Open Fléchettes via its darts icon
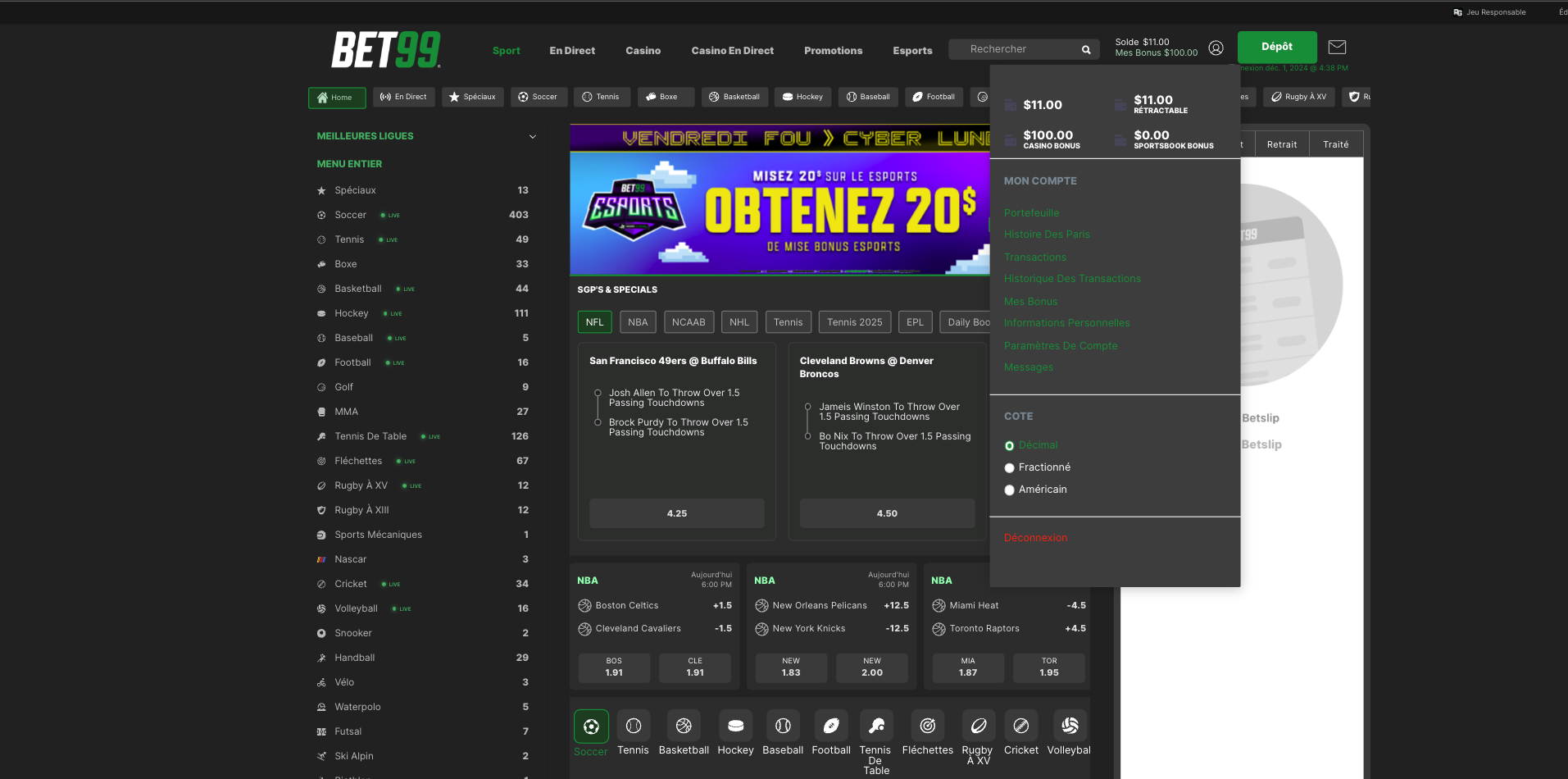 pos(927,726)
